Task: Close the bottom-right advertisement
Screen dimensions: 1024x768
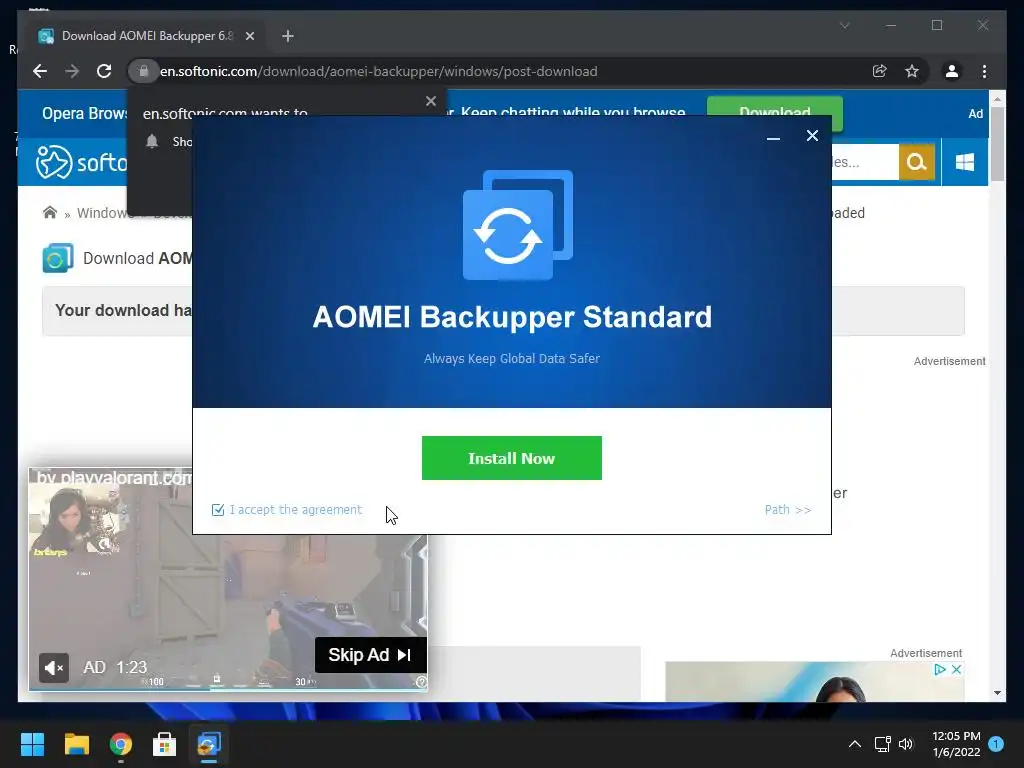Action: 956,669
